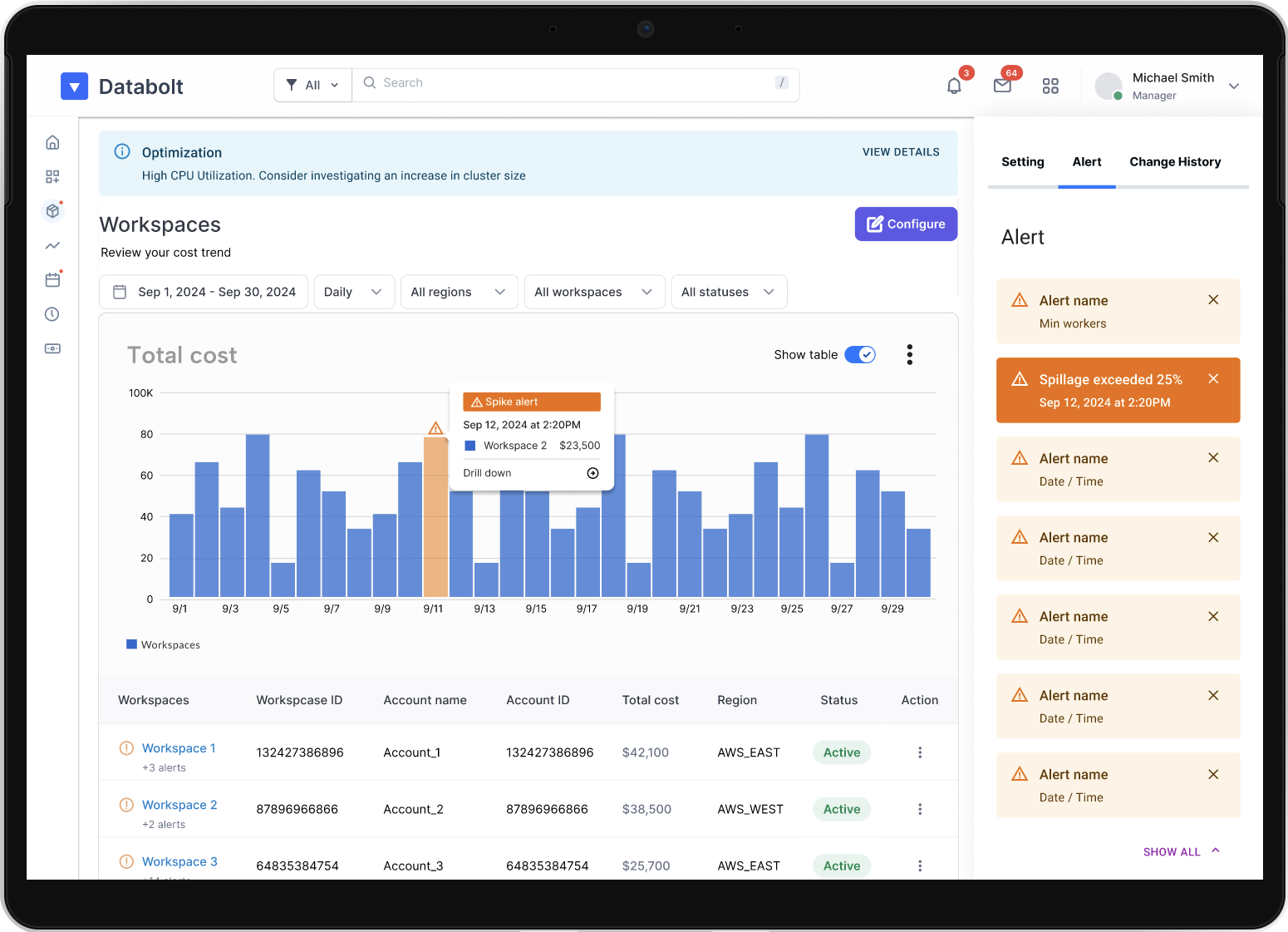This screenshot has width=1288, height=932.
Task: Click the Search input field
Action: pyautogui.click(x=575, y=83)
